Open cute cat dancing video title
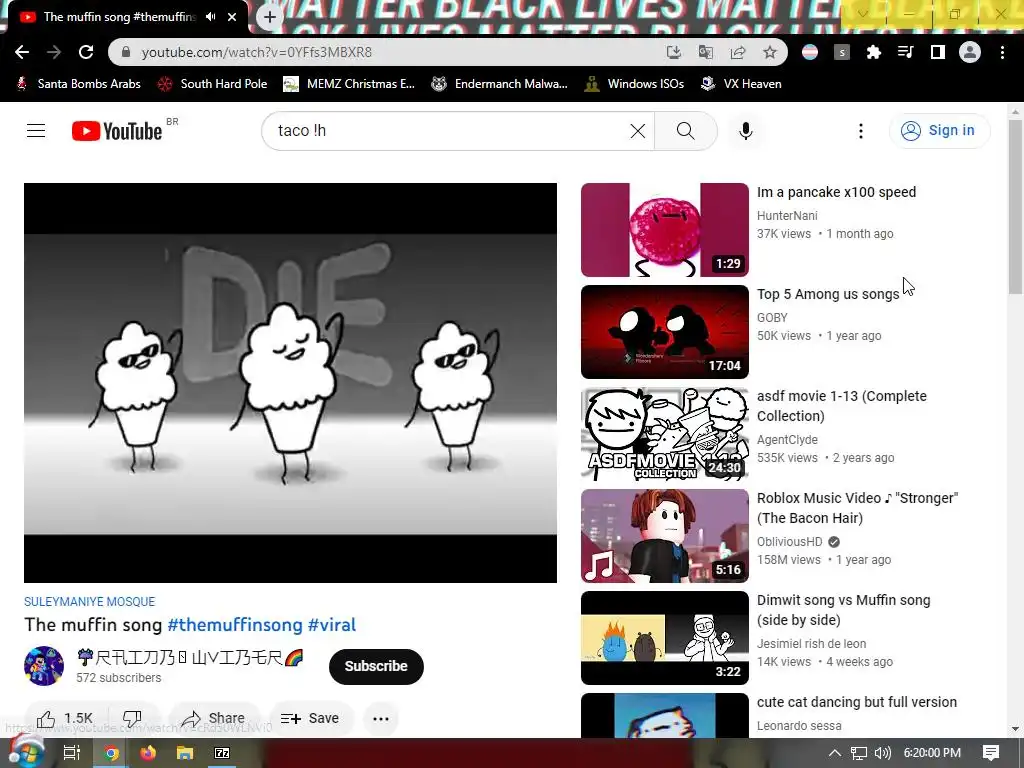The width and height of the screenshot is (1024, 768). (857, 702)
